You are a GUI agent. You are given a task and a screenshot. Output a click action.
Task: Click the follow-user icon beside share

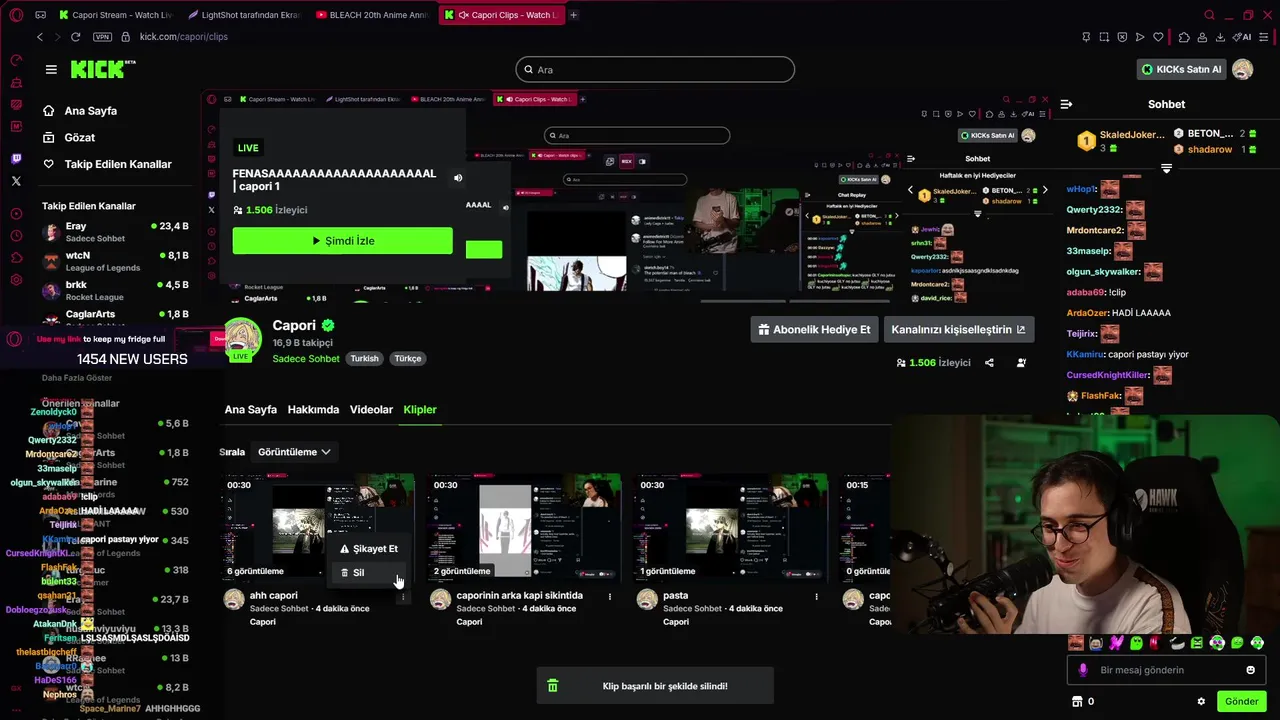click(1021, 363)
